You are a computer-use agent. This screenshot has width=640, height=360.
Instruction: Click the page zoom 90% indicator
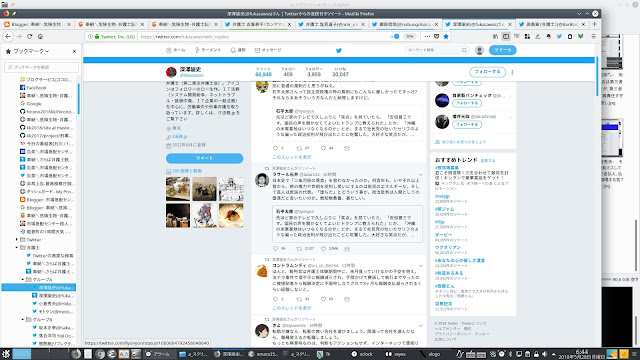[409, 36]
